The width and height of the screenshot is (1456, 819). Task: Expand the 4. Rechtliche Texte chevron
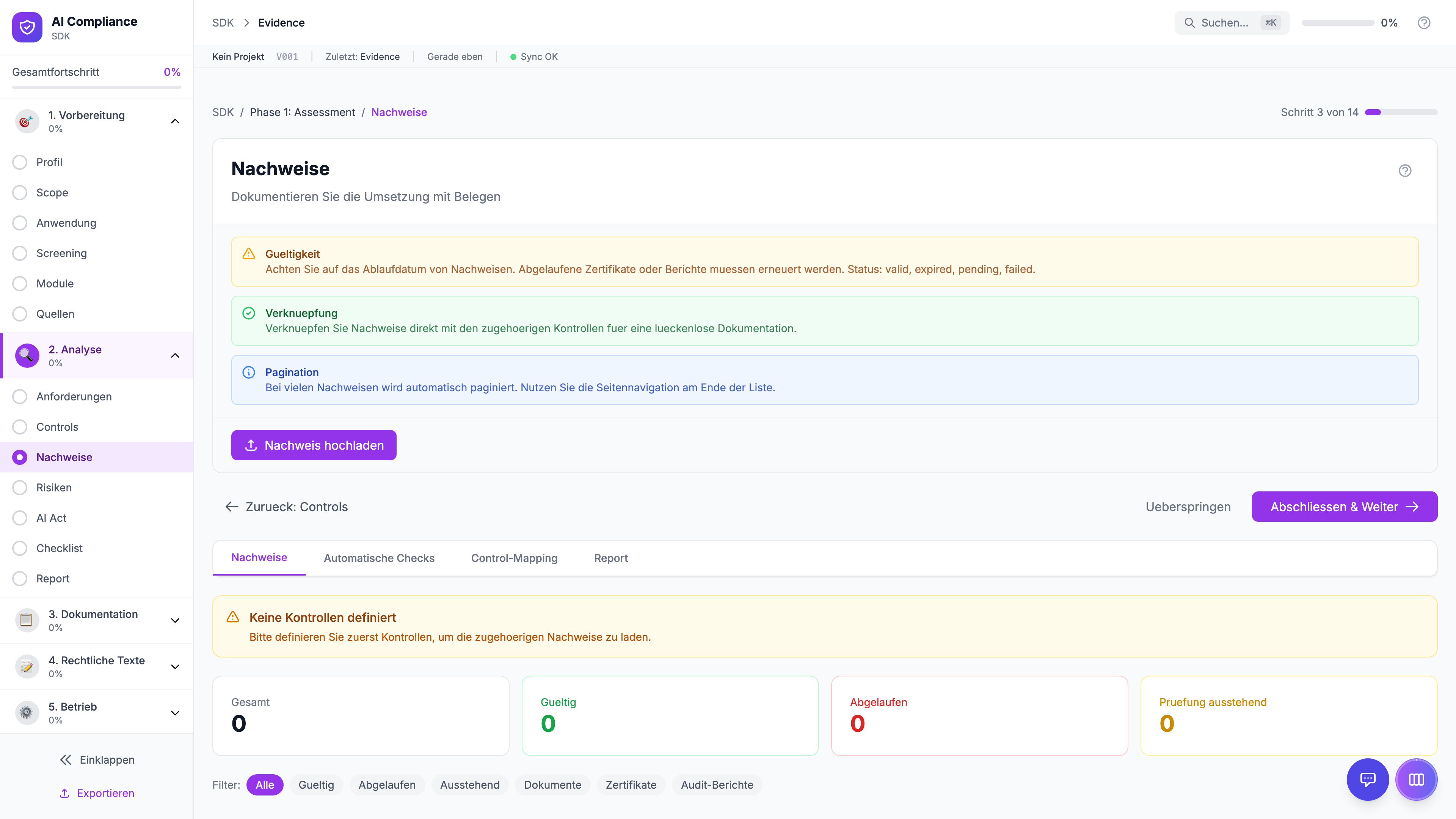(x=175, y=667)
